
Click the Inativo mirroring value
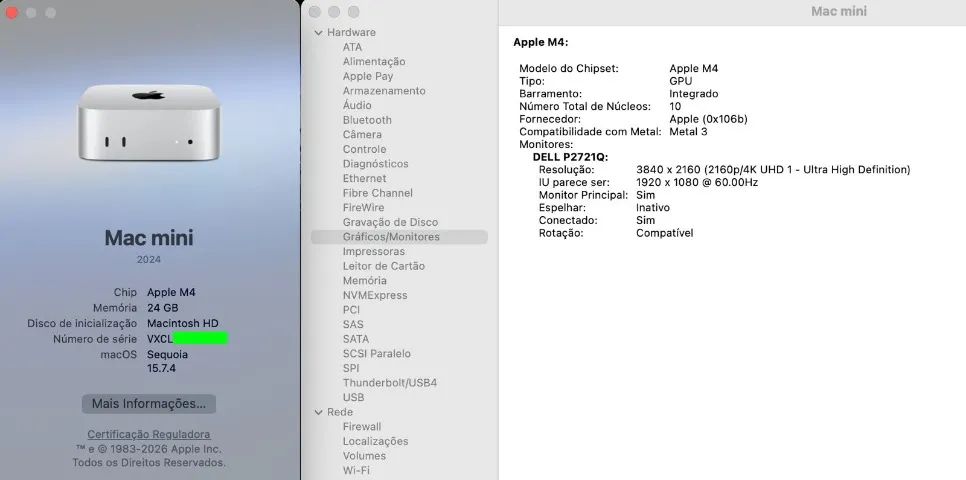652,208
